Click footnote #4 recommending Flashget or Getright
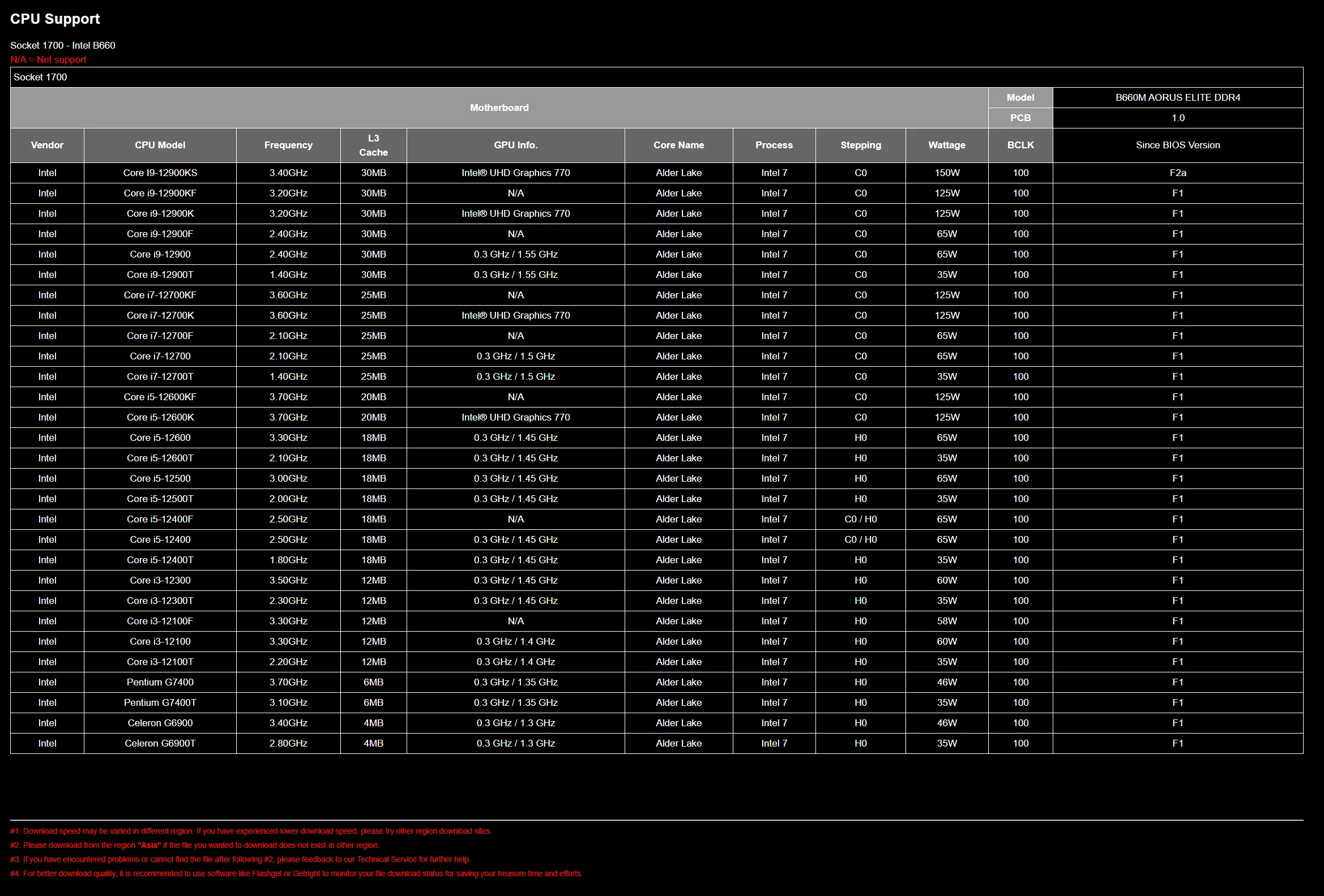Screen dimensions: 1324x896 [296, 874]
